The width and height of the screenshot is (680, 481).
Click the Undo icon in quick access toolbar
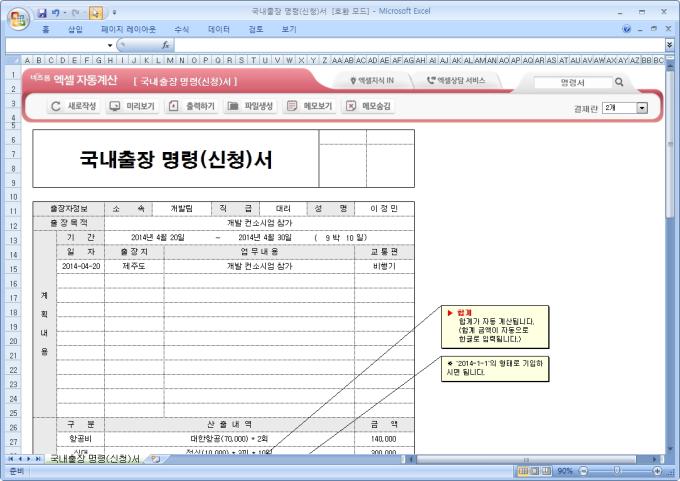tap(56, 13)
